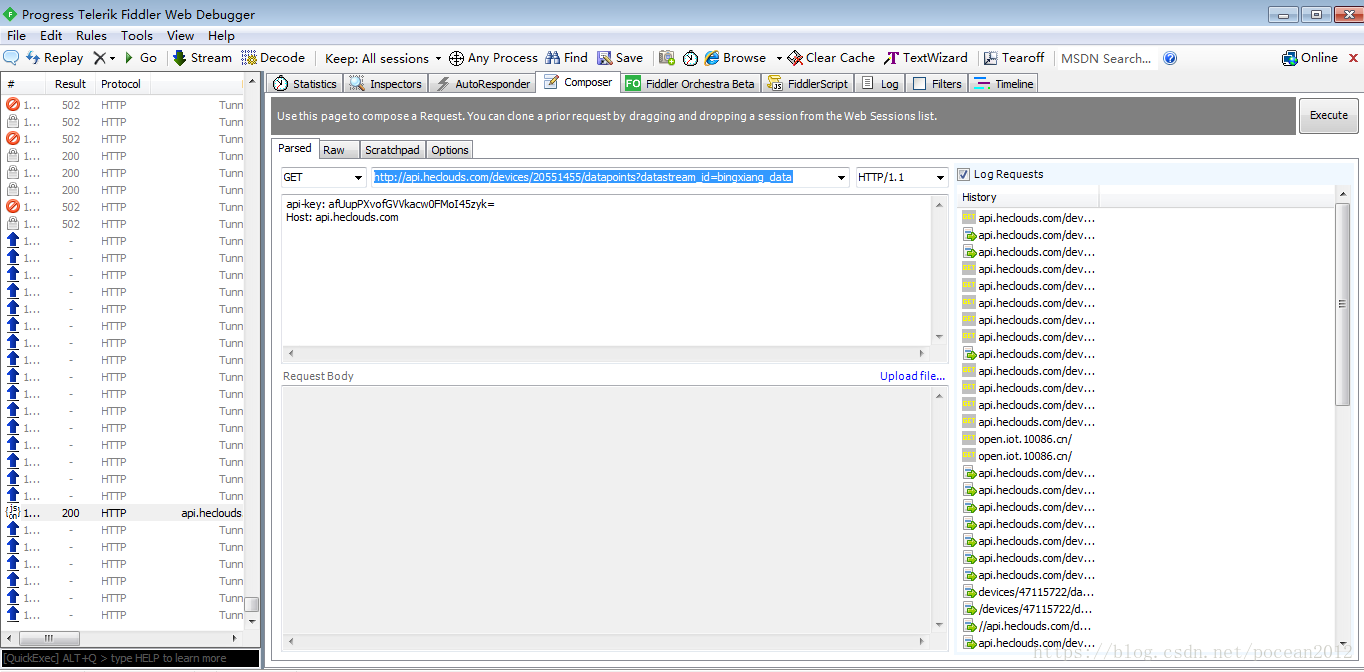The width and height of the screenshot is (1364, 672).
Task: Open the TextWizard tool
Action: (x=926, y=58)
